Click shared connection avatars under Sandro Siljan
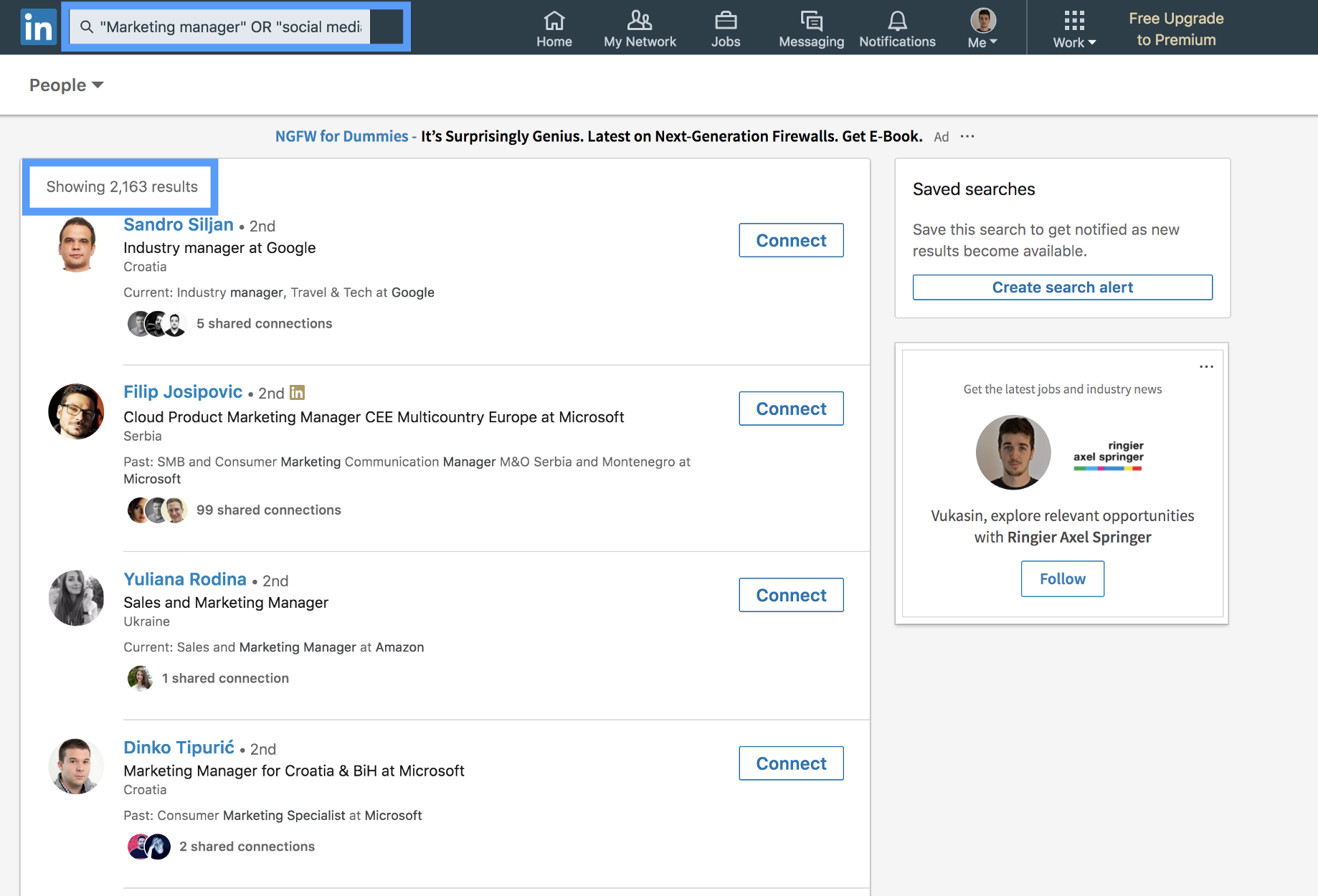 pyautogui.click(x=157, y=324)
